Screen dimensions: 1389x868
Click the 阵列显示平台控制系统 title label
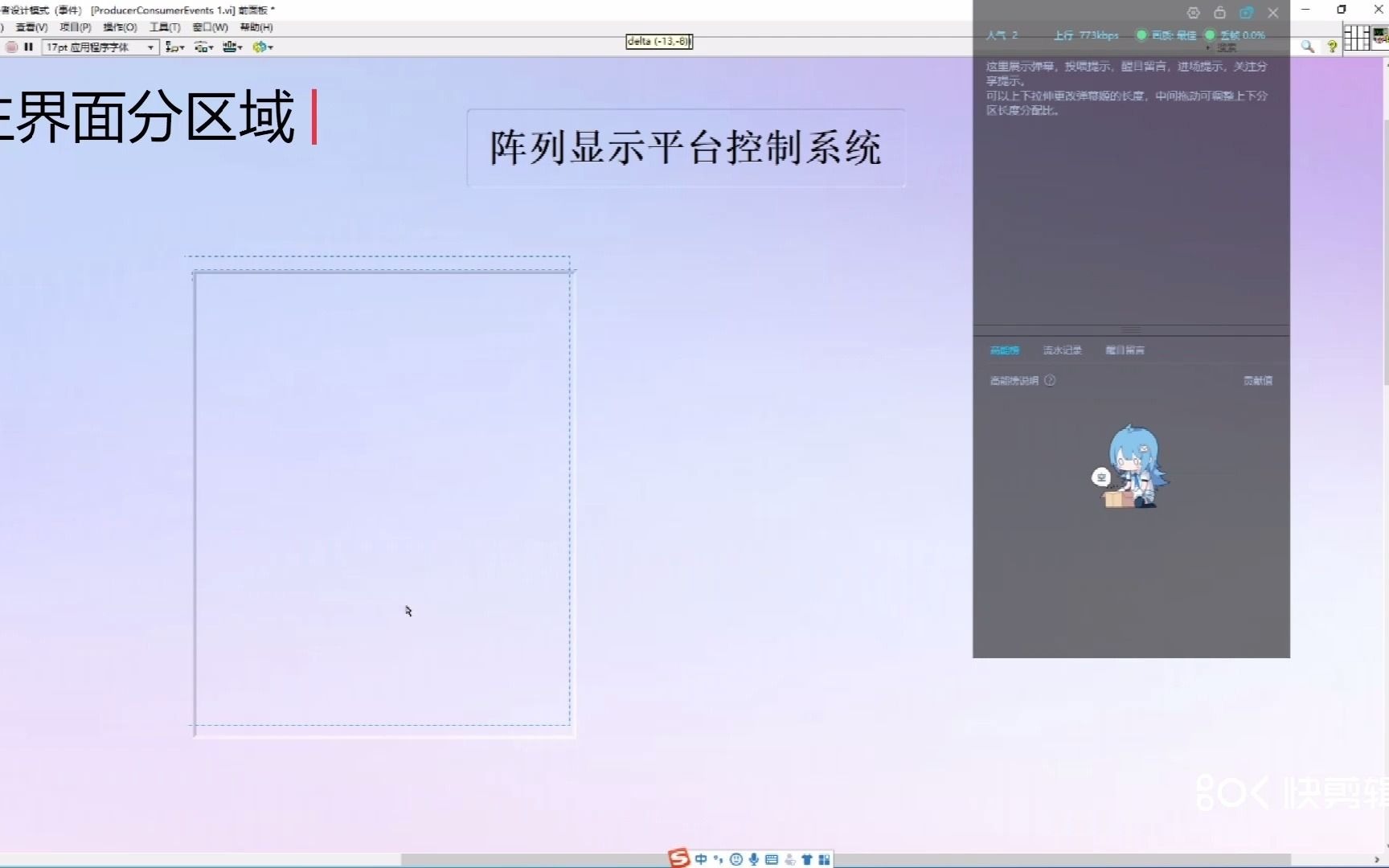coord(686,148)
